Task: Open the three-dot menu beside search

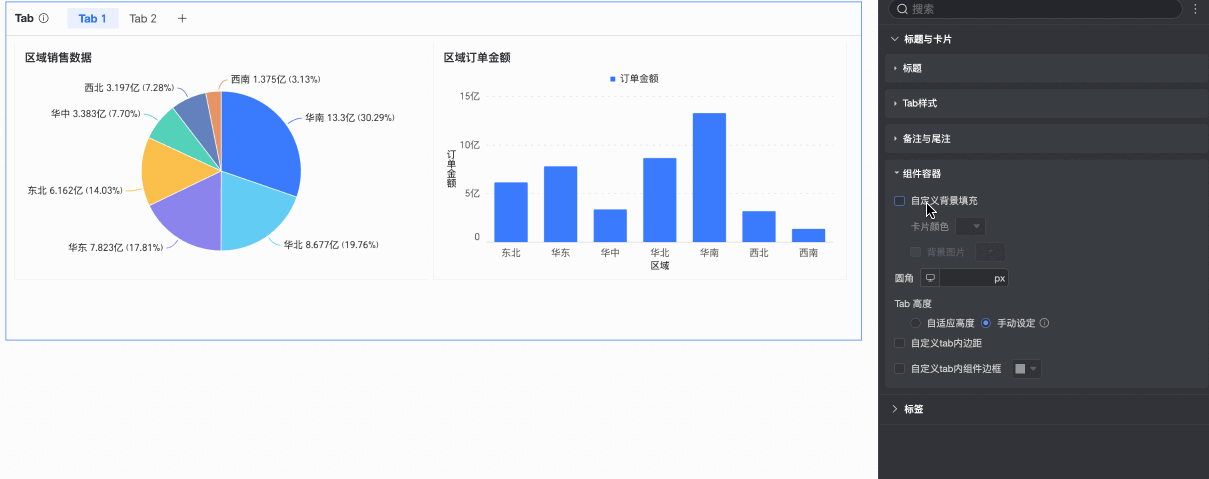Action: [x=1195, y=9]
